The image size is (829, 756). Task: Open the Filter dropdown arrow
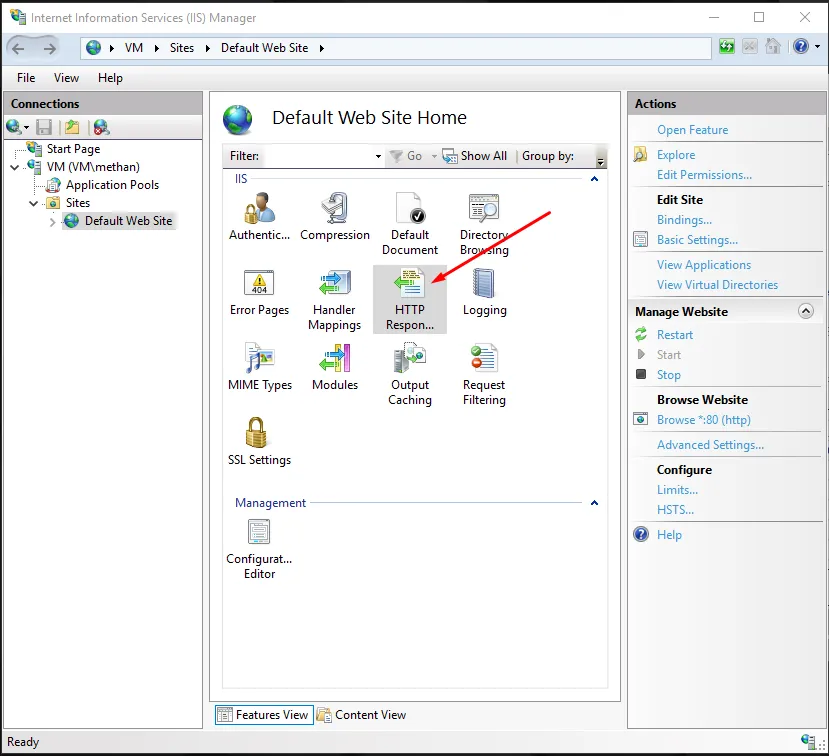coord(378,157)
